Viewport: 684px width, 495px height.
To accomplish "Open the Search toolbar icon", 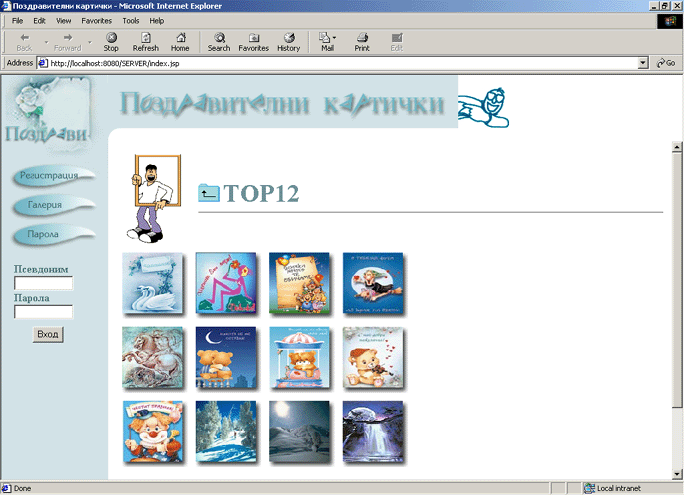I will pyautogui.click(x=219, y=42).
